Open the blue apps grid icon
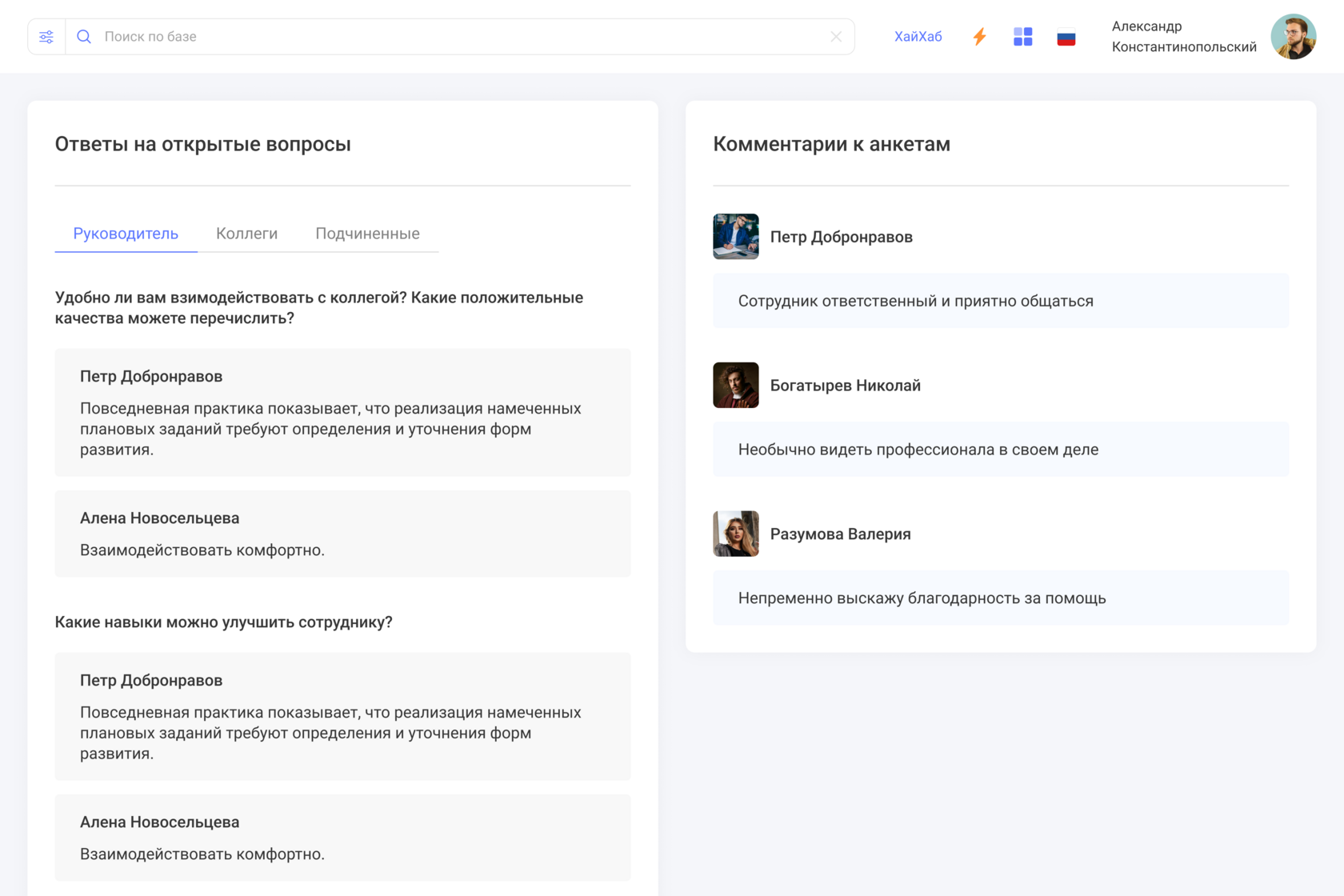Viewport: 1344px width, 896px height. tap(1022, 37)
